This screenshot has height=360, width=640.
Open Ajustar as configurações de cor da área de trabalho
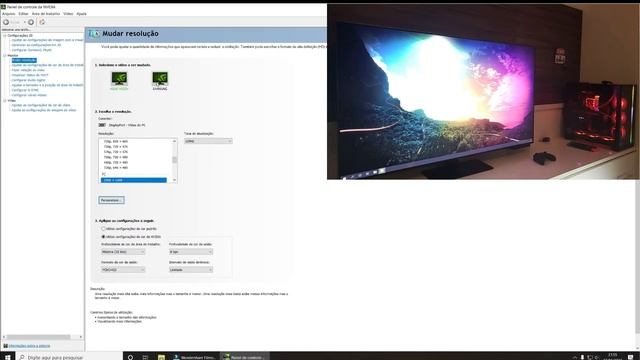coord(47,65)
